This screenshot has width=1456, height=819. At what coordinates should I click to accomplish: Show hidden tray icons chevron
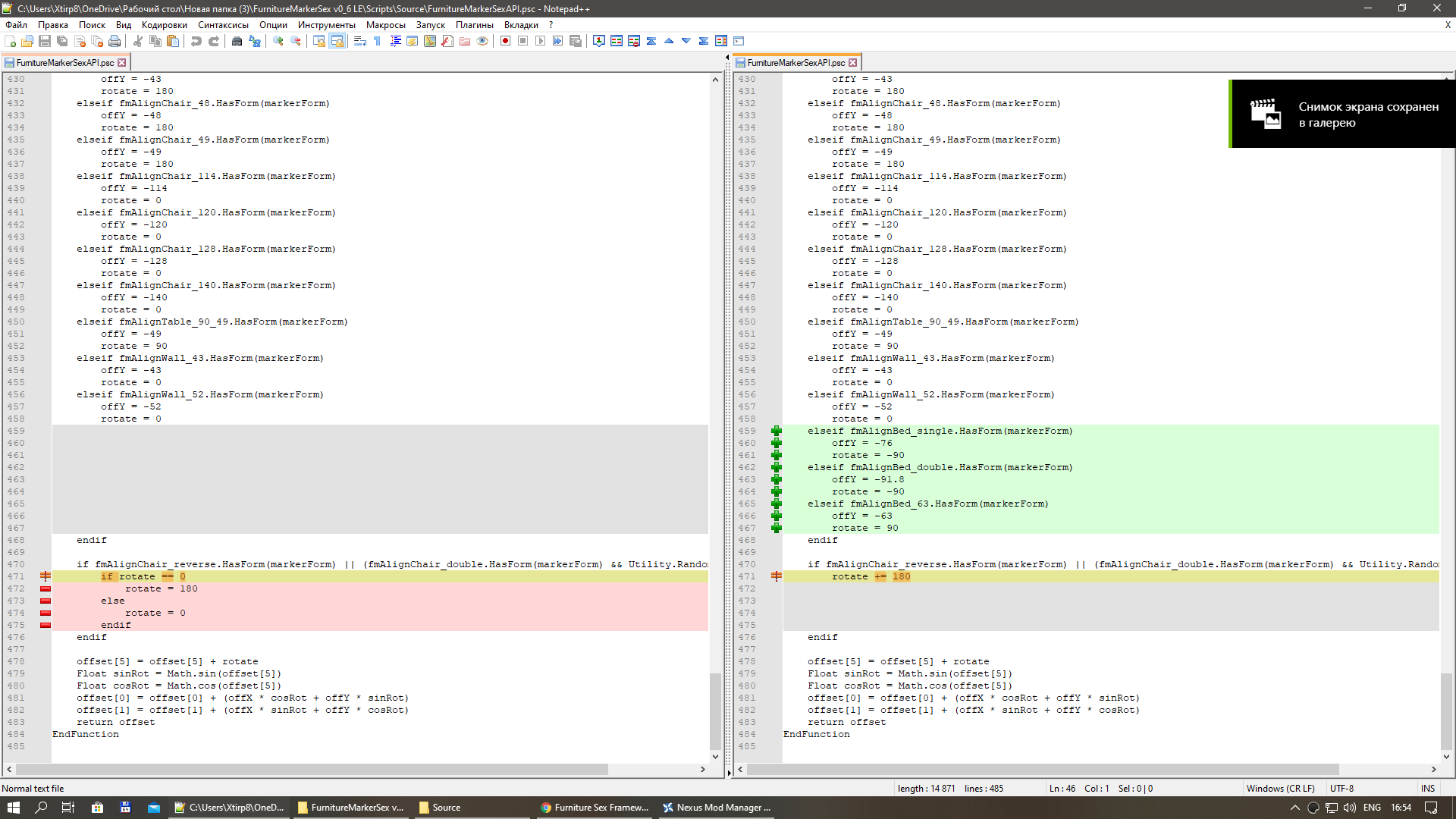coord(1294,808)
